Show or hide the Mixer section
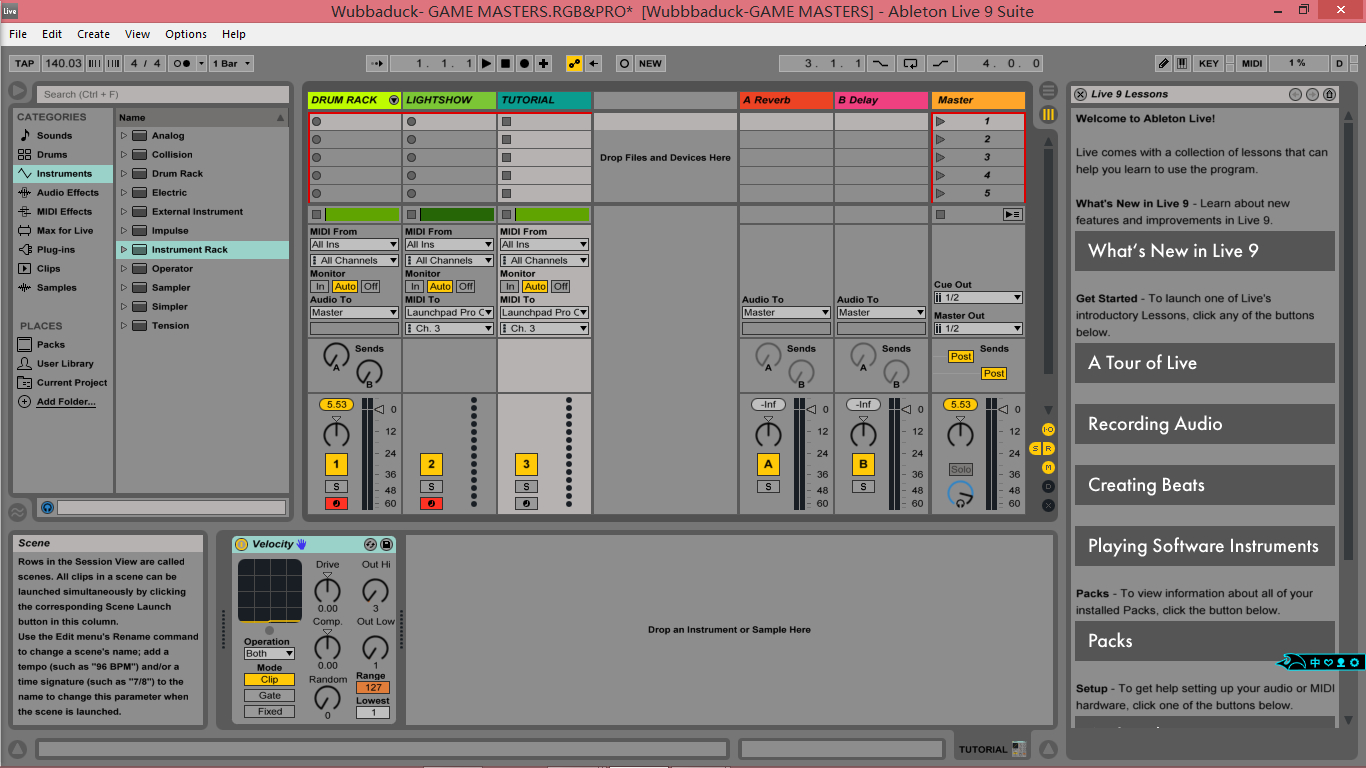 [x=1048, y=467]
